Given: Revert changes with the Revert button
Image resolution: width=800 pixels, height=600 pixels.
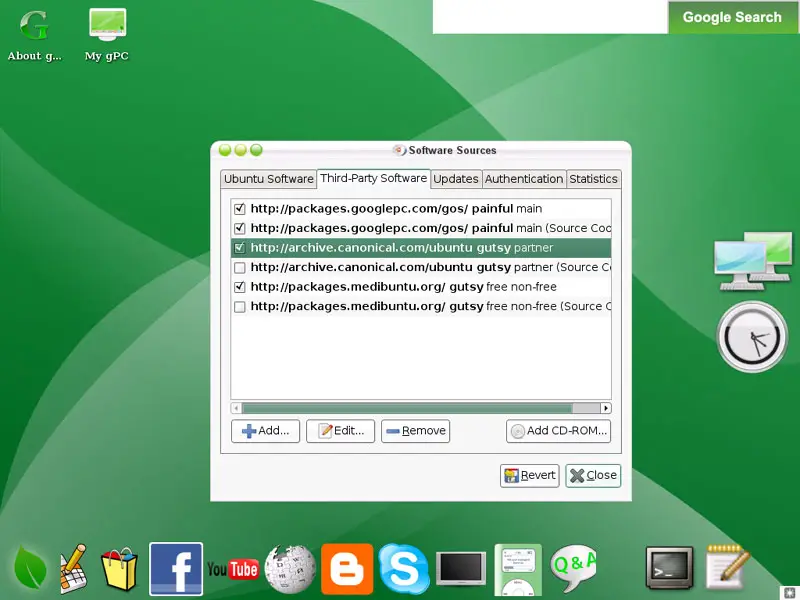Looking at the screenshot, I should (530, 476).
